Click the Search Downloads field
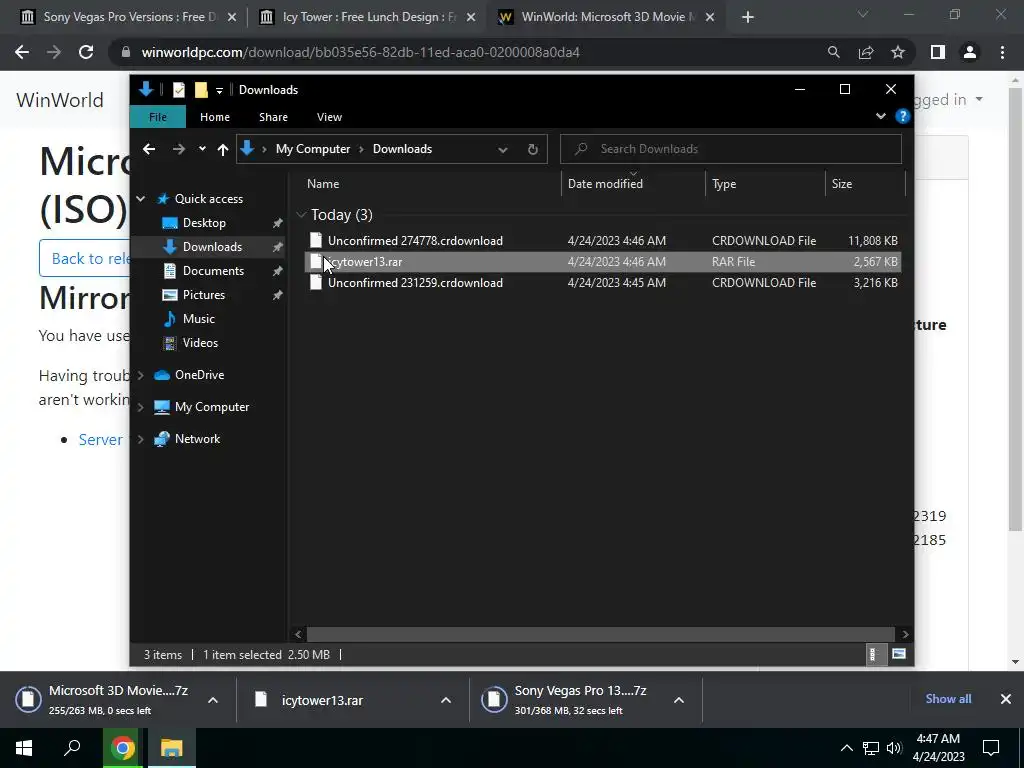Image resolution: width=1024 pixels, height=768 pixels. [731, 149]
